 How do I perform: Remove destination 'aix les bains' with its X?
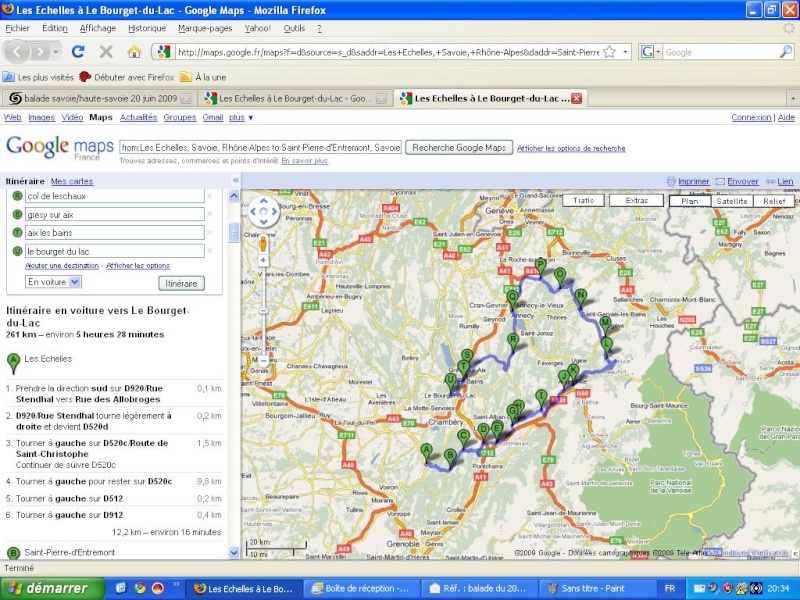coord(209,233)
